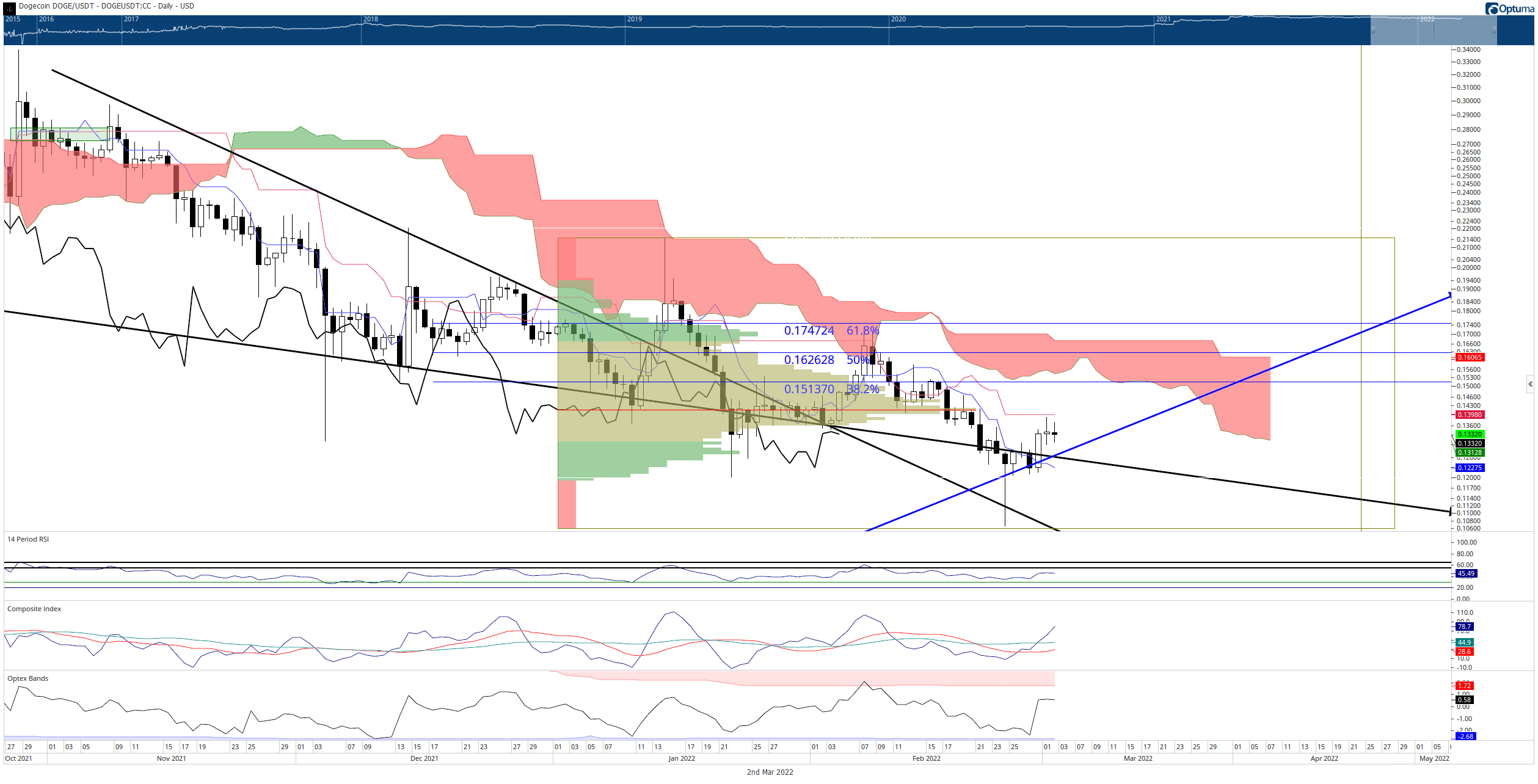Jump to 2018 in the overview timeline
1538x784 pixels.
[371, 20]
